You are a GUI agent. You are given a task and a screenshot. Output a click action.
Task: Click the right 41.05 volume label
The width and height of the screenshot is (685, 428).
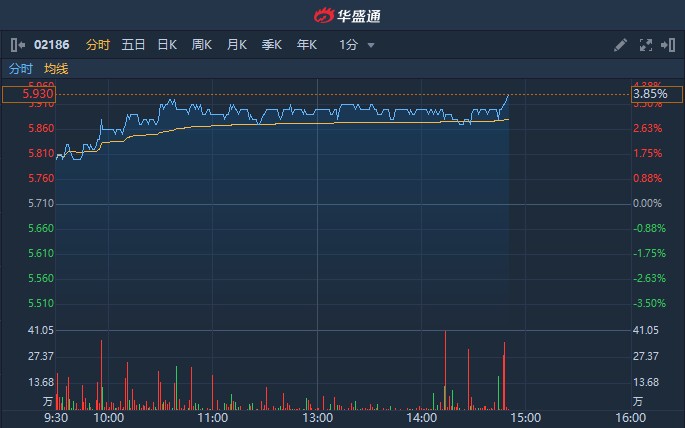tap(646, 330)
